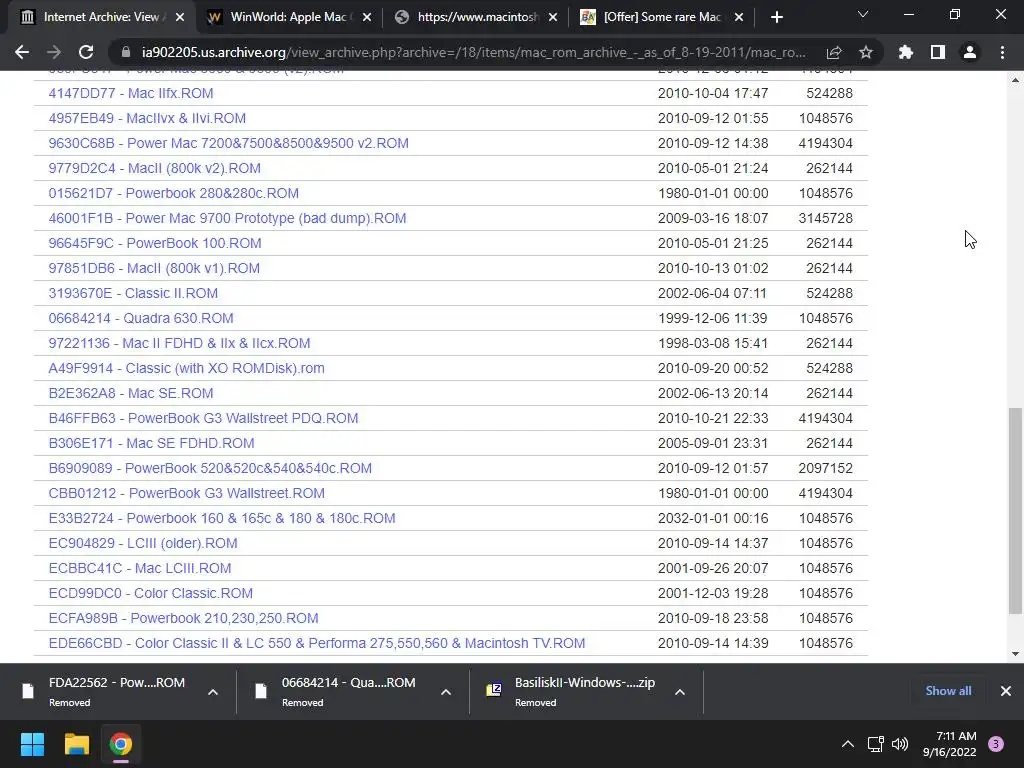Bookmark this page with star icon
This screenshot has width=1024, height=768.
tap(866, 52)
